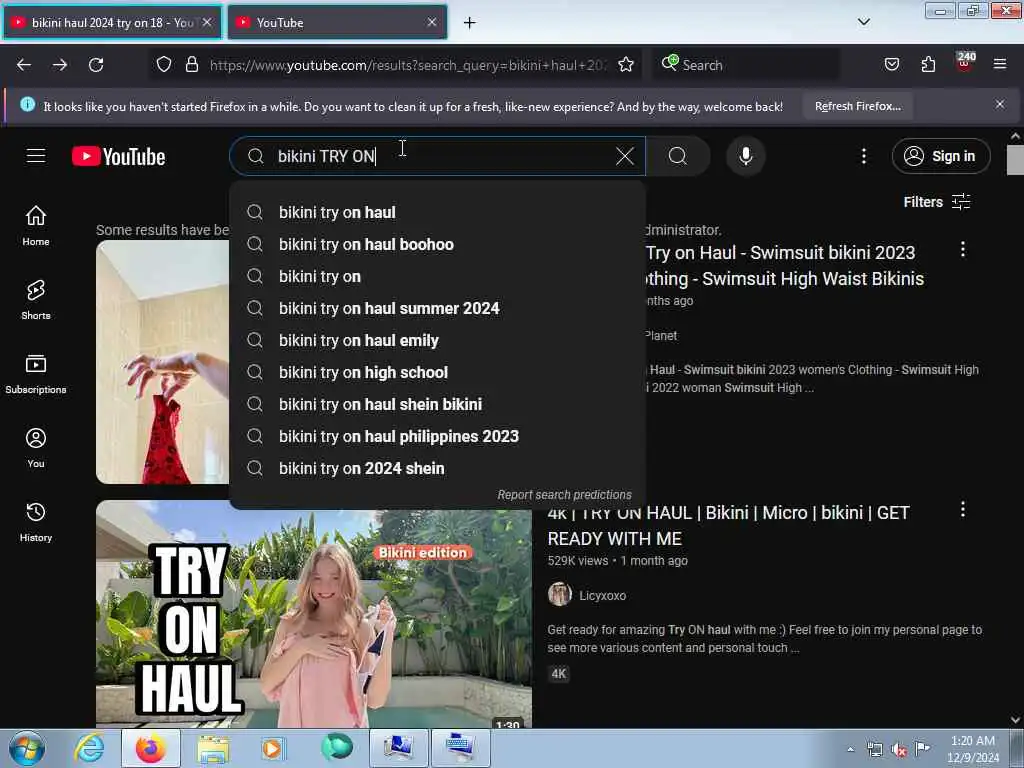View site security lock info

pyautogui.click(x=192, y=64)
